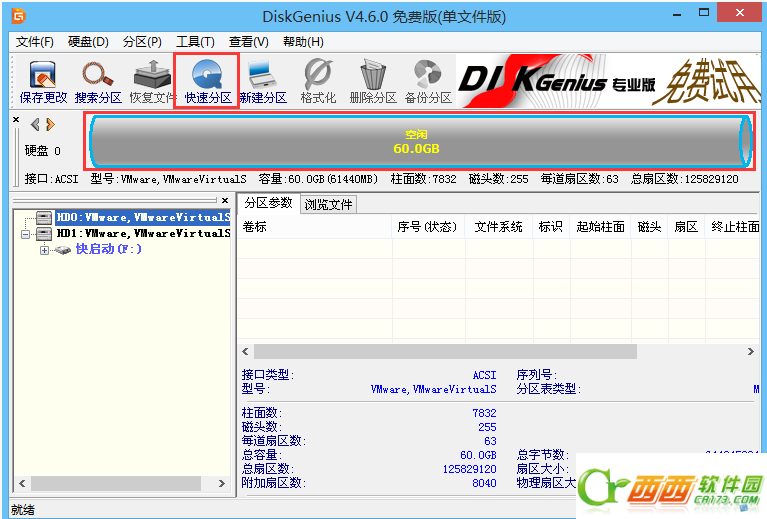Click the HD0 disk drive icon in tree
The width and height of the screenshot is (767, 519).
(x=44, y=217)
